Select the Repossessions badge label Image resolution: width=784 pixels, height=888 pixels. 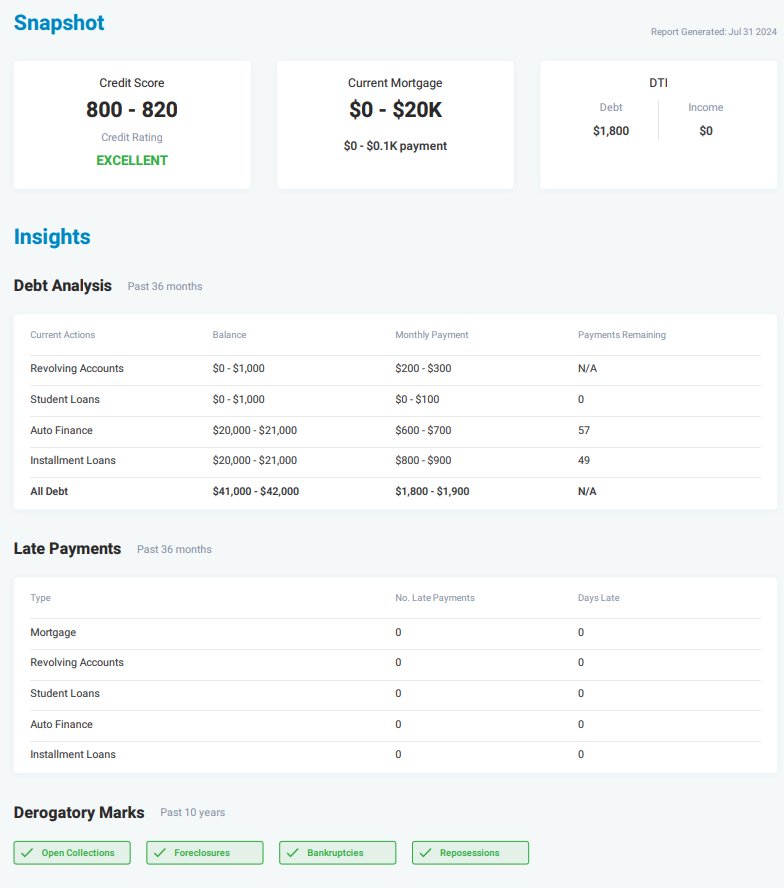click(x=470, y=852)
